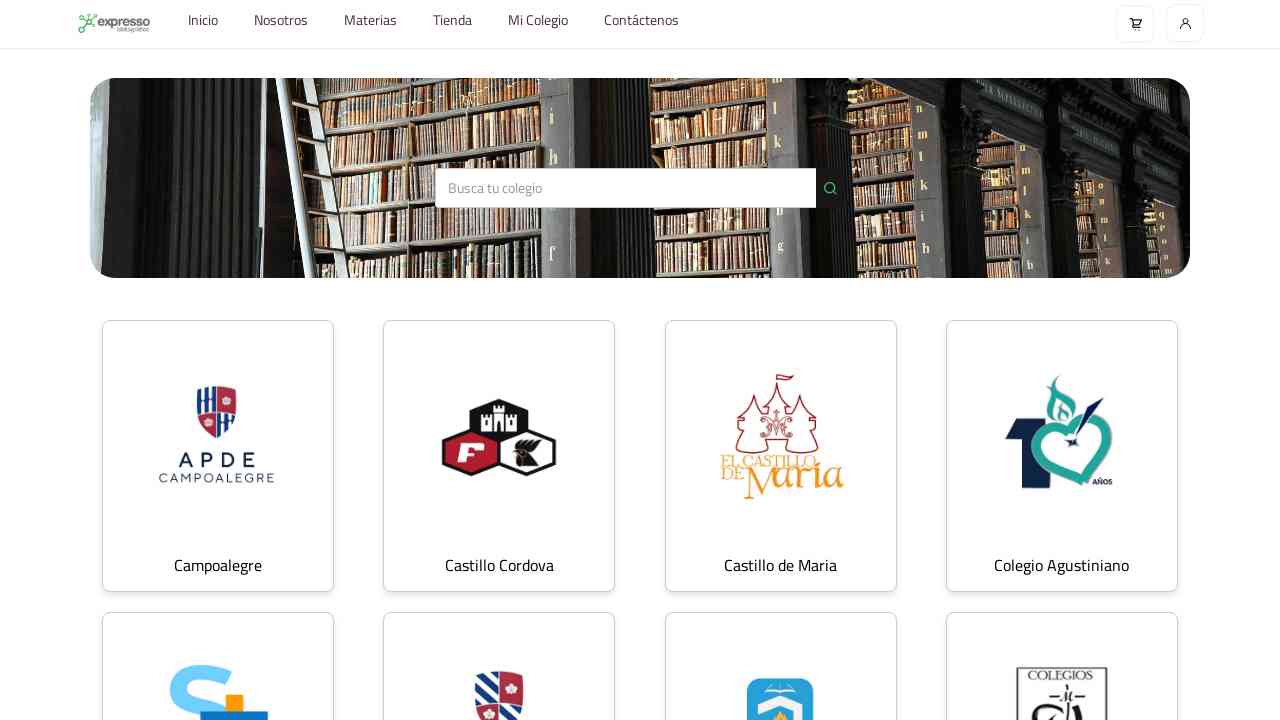Open the Inicio menu item
The width and height of the screenshot is (1280, 720).
pos(203,20)
